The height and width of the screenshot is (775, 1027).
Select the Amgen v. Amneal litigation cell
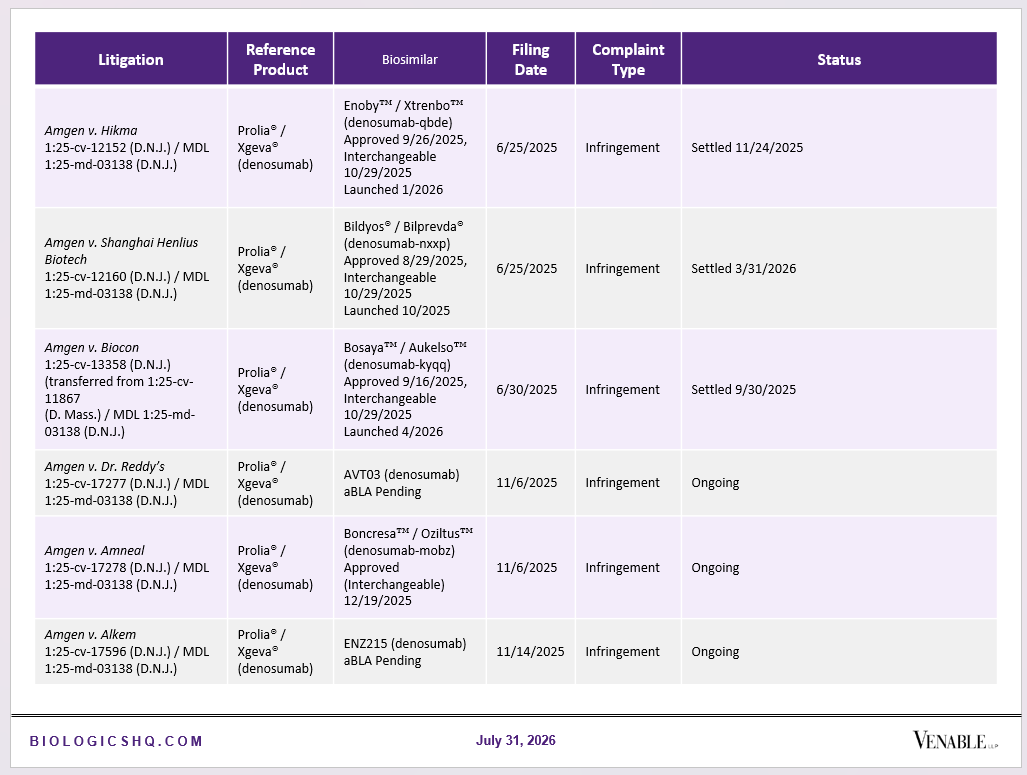point(131,567)
